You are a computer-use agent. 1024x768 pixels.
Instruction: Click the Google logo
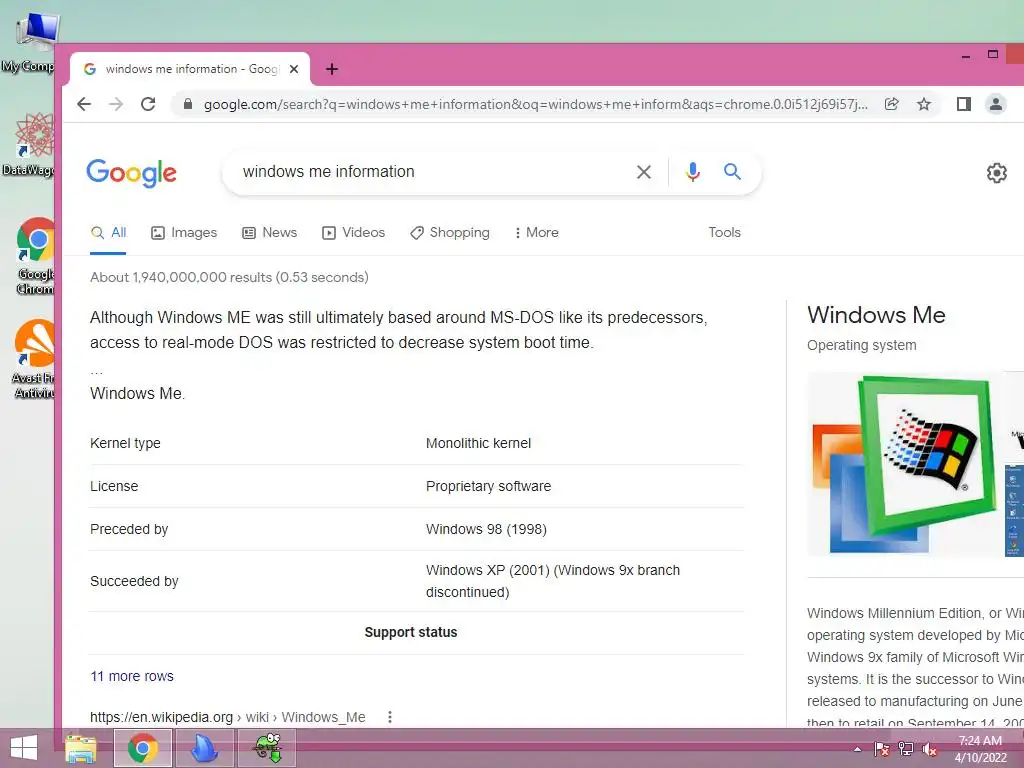(x=131, y=173)
